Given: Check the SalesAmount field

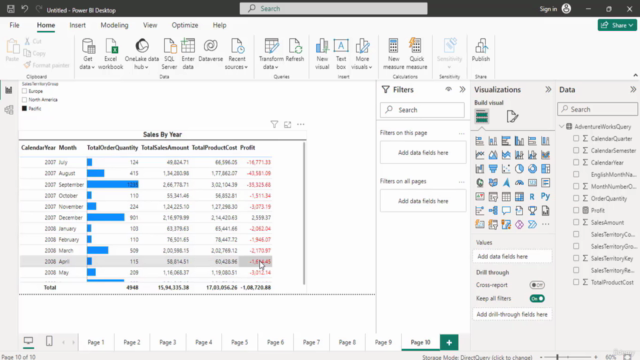Looking at the screenshot, I should tap(576, 222).
